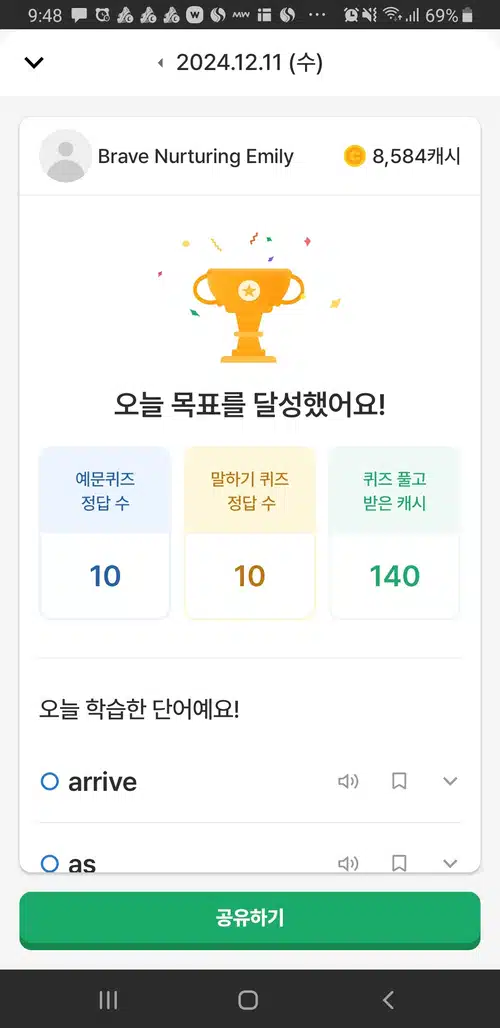The height and width of the screenshot is (1028, 500).
Task: Tap the green 공유하기 share button
Action: 250,920
